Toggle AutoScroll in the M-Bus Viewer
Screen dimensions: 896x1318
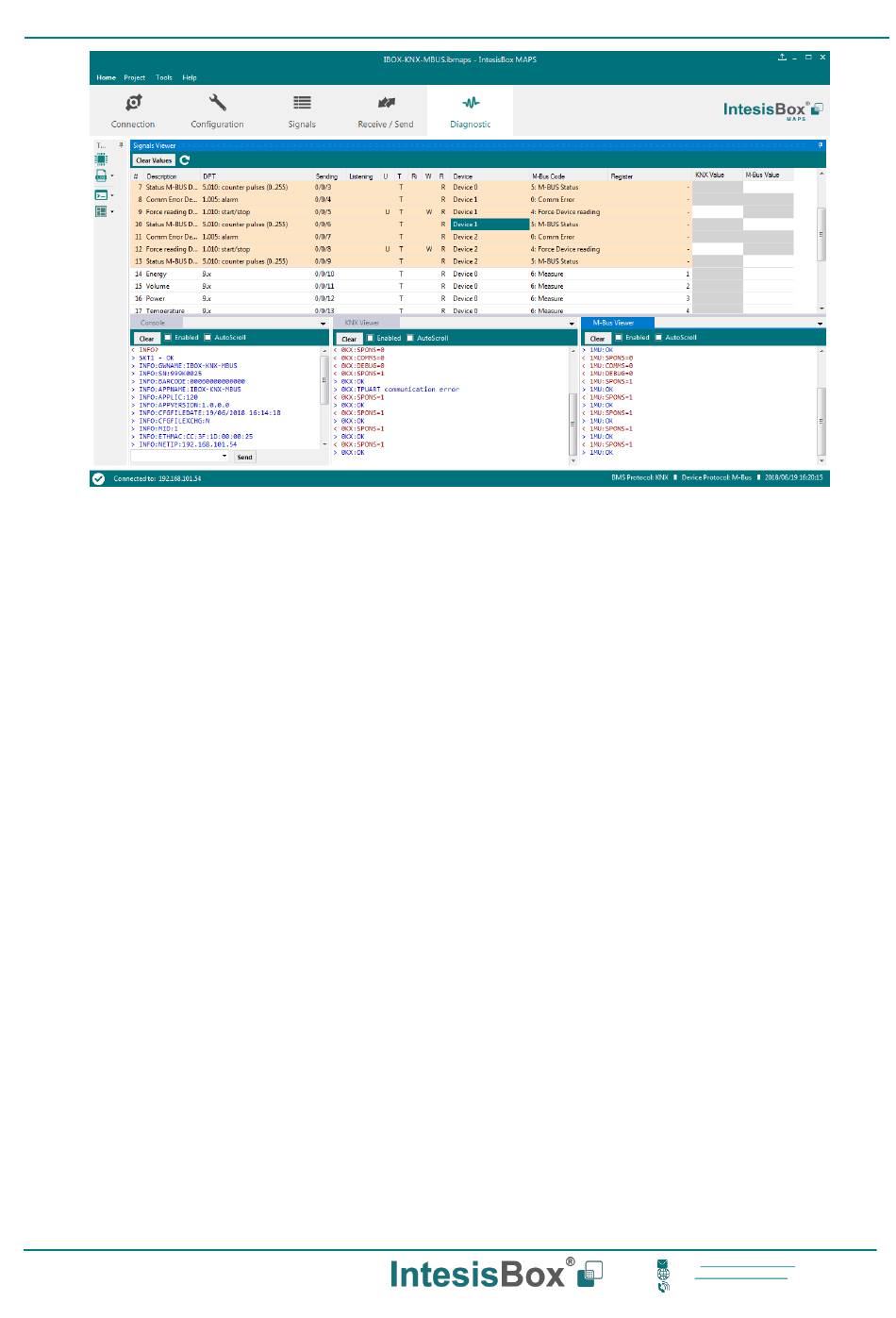[658, 338]
